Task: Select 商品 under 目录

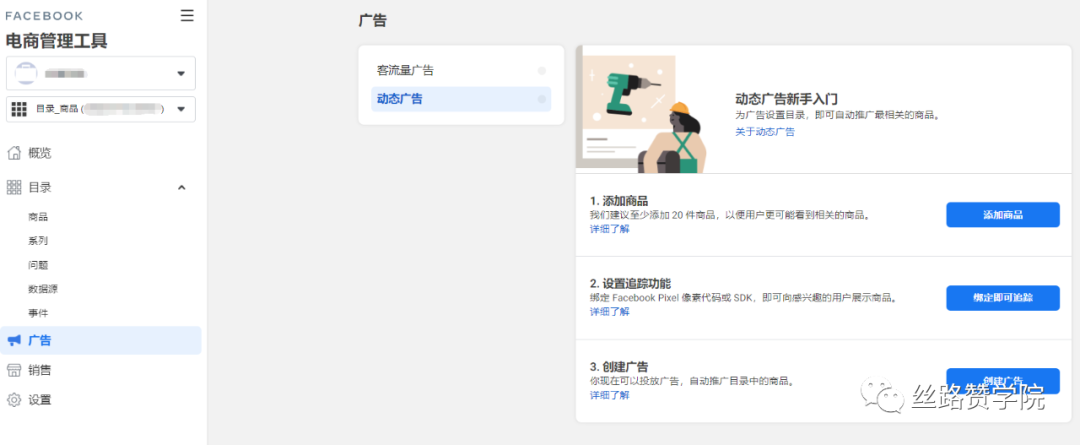Action: click(38, 217)
